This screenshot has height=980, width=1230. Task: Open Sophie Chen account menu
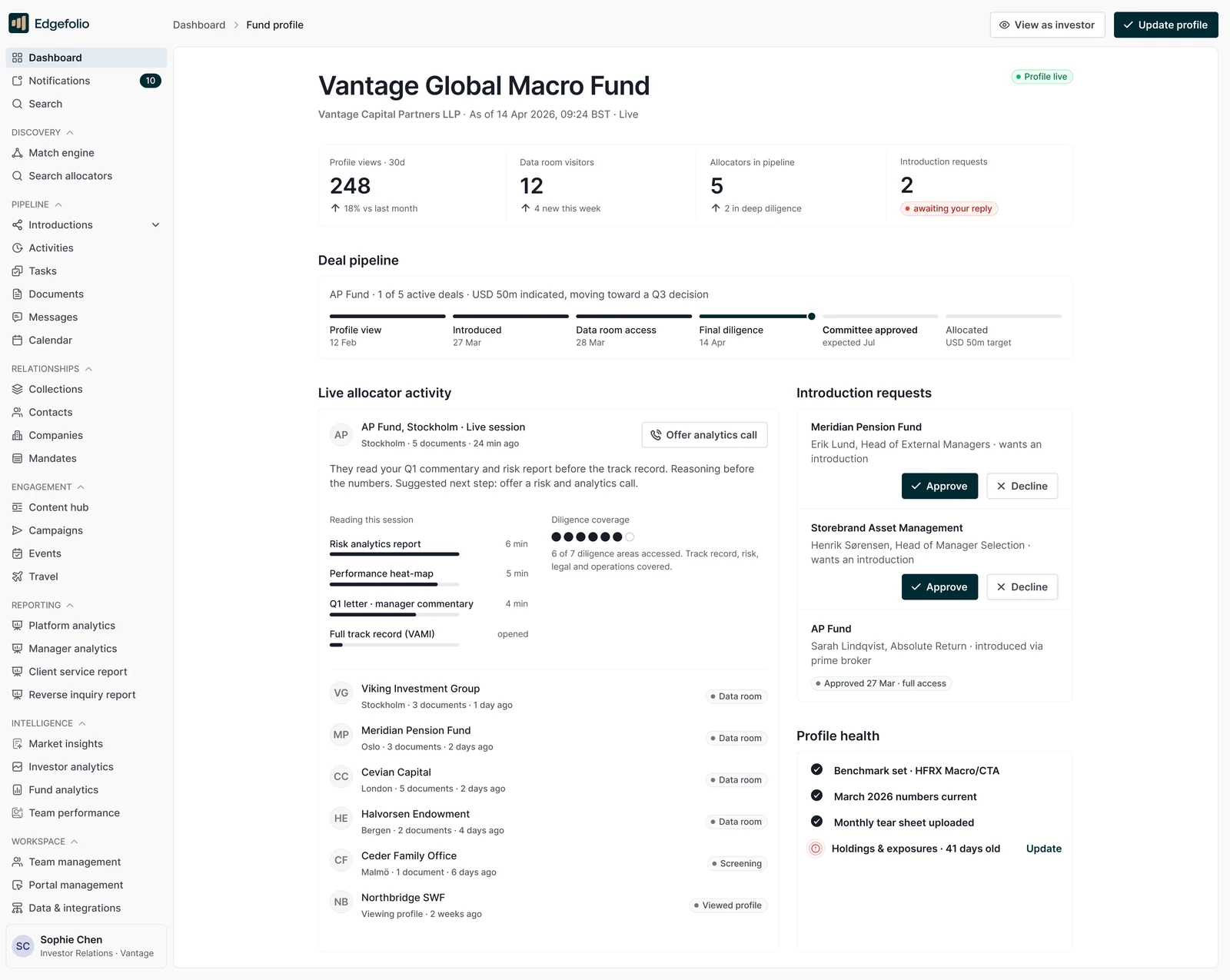coord(86,946)
